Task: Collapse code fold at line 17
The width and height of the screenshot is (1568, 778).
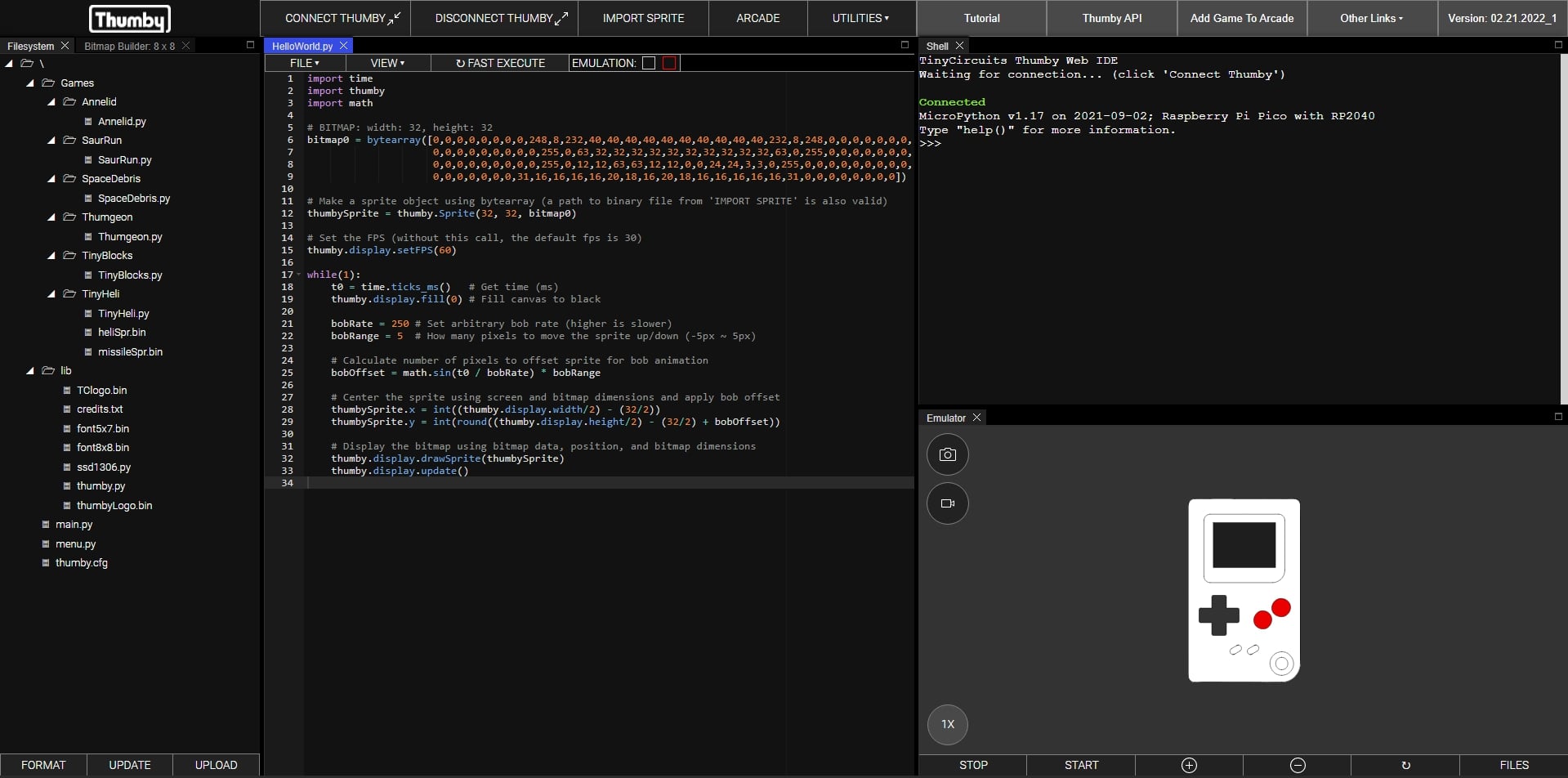Action: 299,275
